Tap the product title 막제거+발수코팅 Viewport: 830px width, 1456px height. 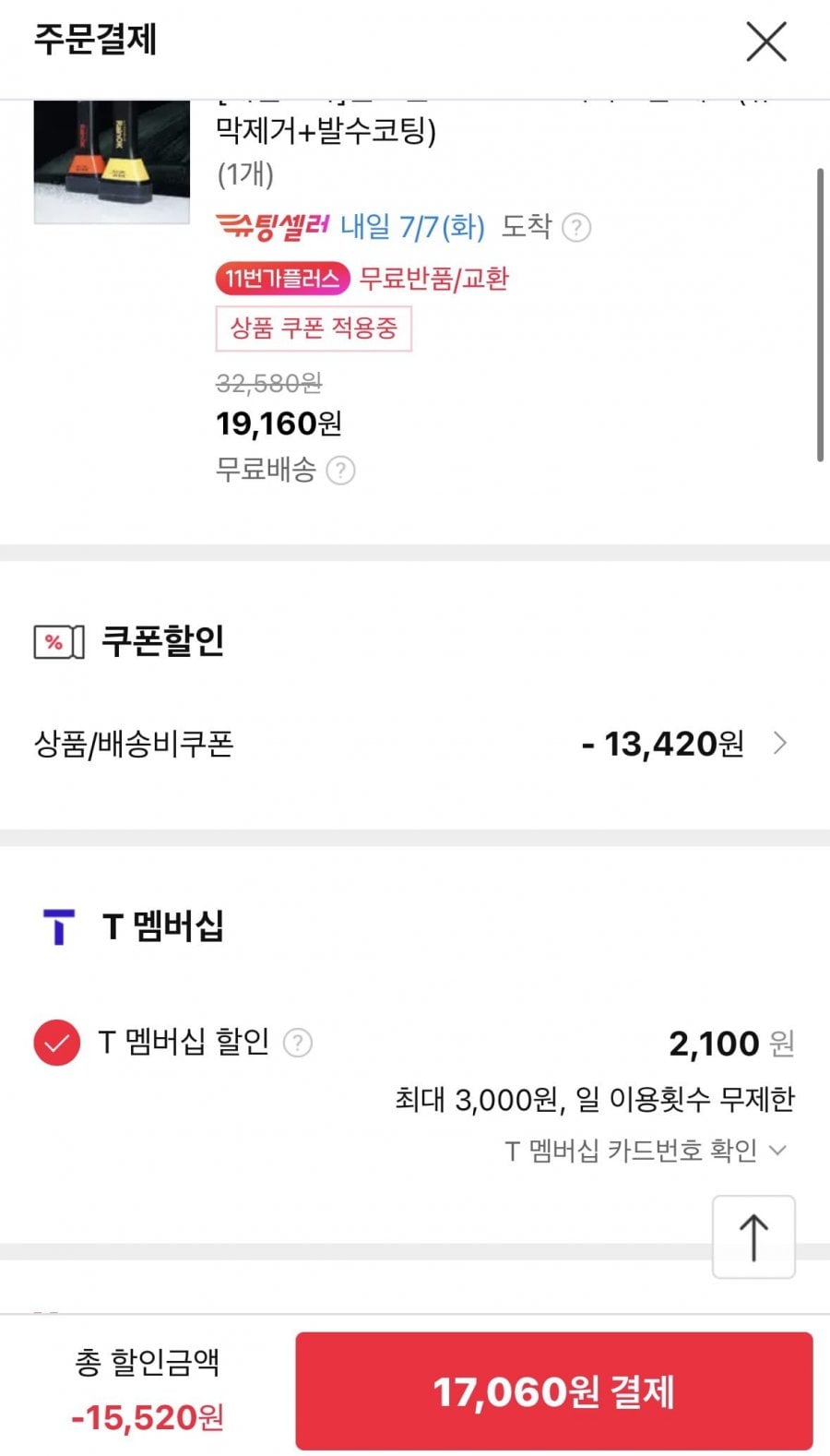pyautogui.click(x=326, y=131)
